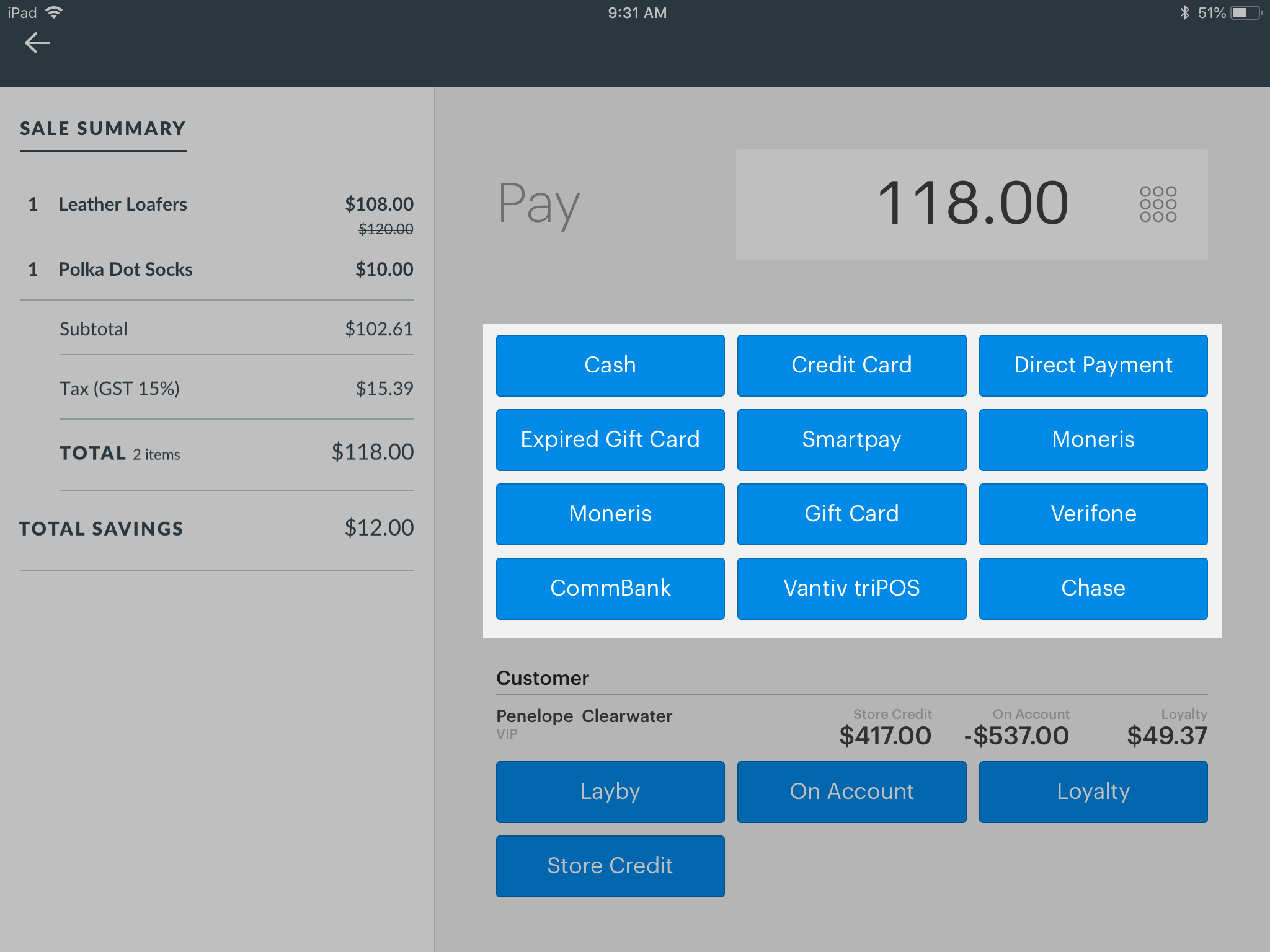
Task: Select the Sale Summary heading tab
Action: tap(103, 129)
